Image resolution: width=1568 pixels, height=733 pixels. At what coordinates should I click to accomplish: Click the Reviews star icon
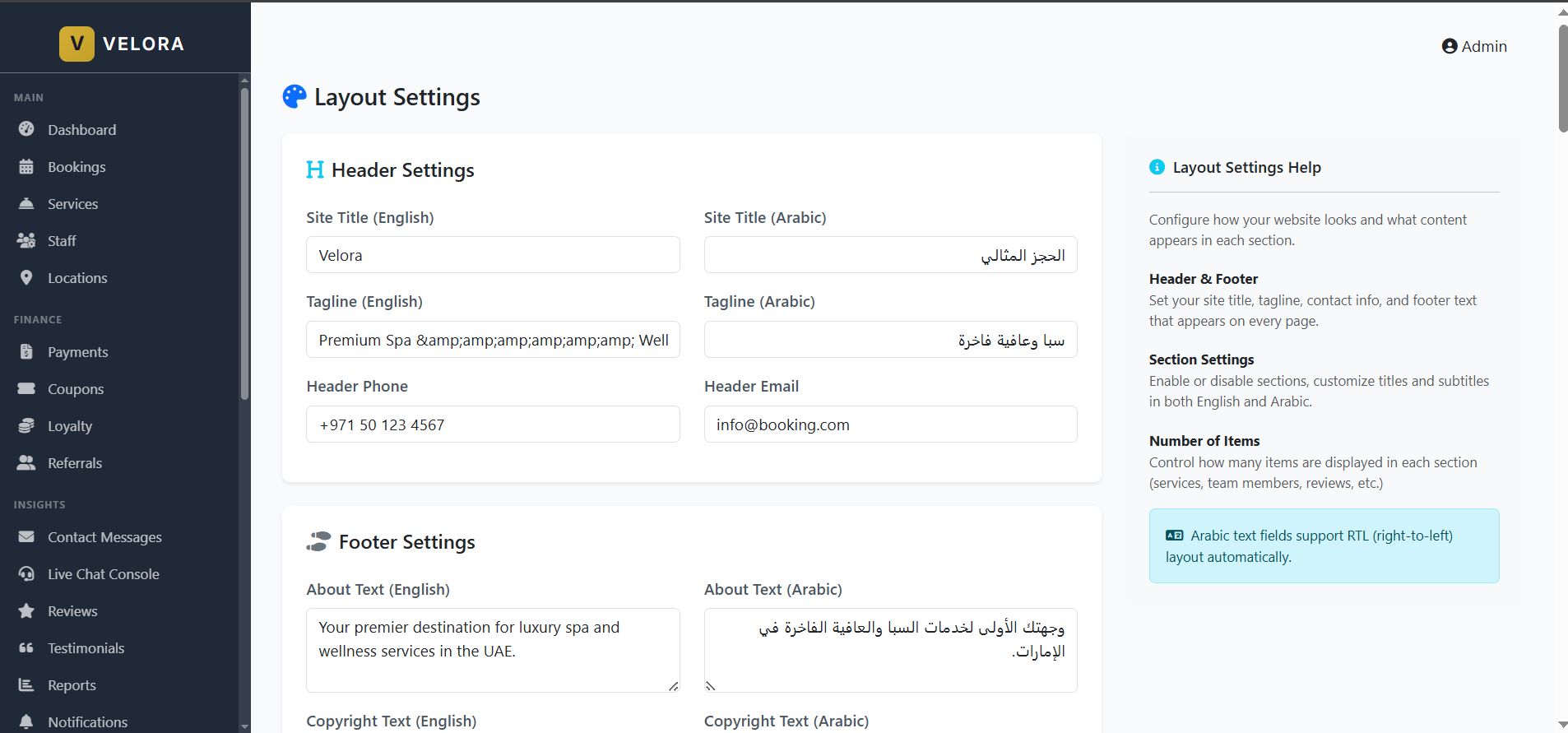26,611
